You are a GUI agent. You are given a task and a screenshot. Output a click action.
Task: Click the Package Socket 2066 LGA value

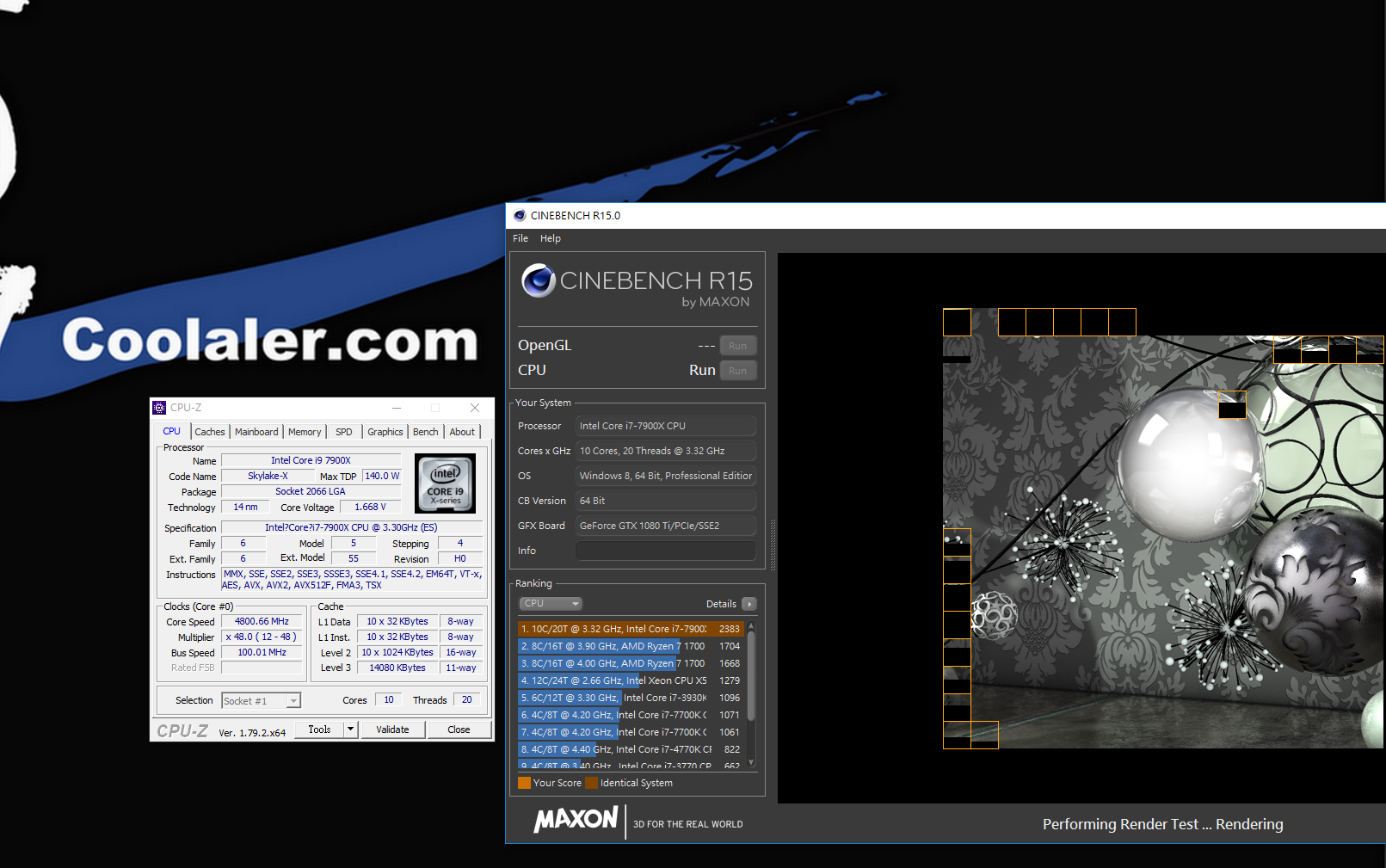pyautogui.click(x=311, y=491)
